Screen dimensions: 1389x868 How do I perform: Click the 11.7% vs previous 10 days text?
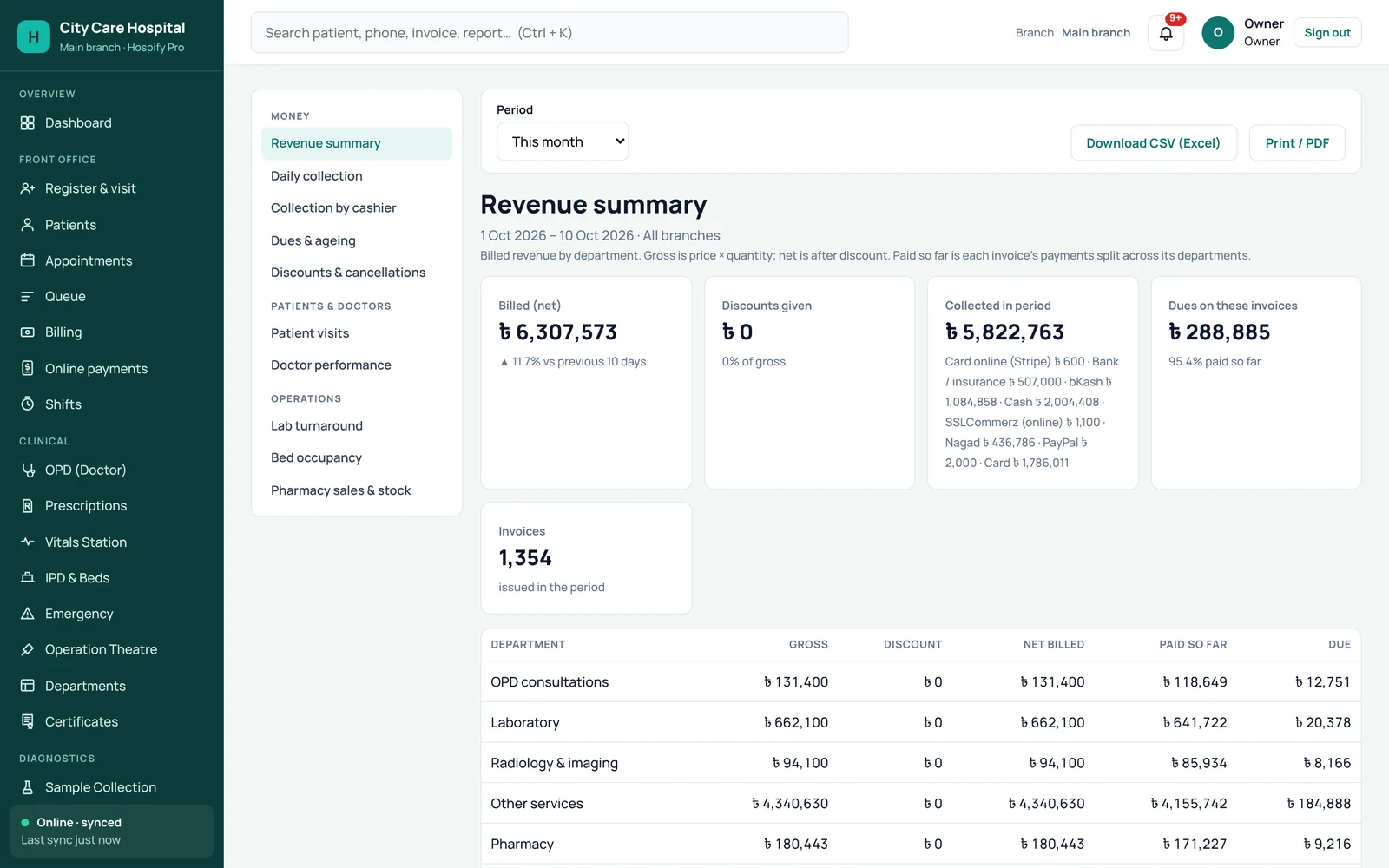(573, 362)
